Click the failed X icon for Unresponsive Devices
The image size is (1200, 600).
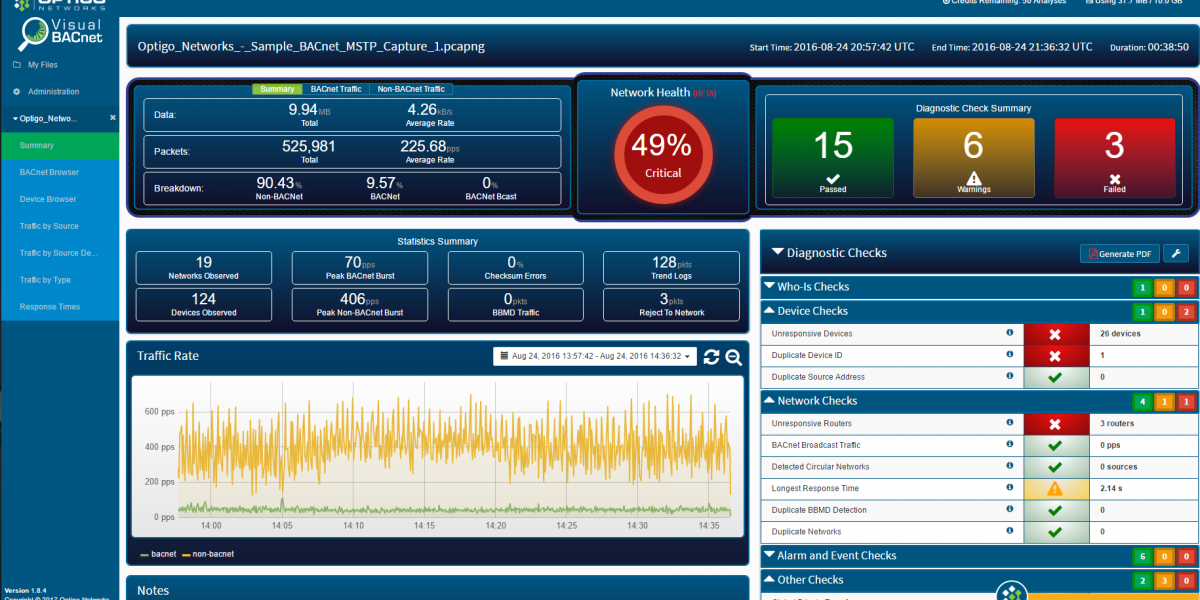[1054, 334]
